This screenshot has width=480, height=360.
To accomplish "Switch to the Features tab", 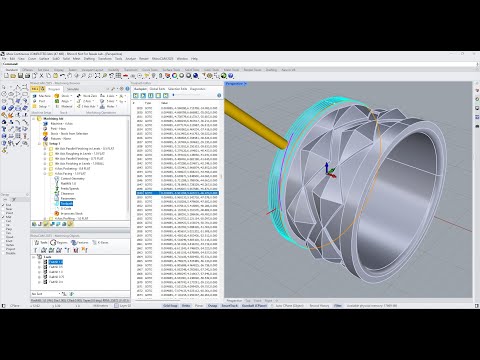I will 80,242.
